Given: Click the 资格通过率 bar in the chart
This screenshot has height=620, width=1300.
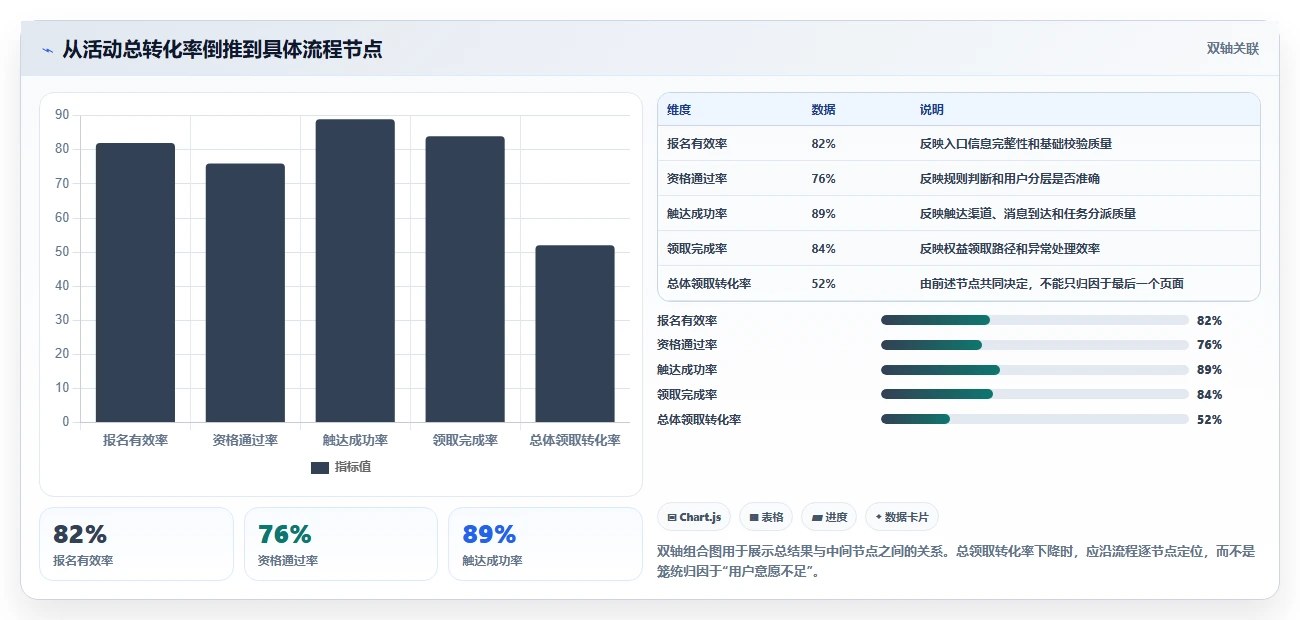Looking at the screenshot, I should (x=245, y=293).
